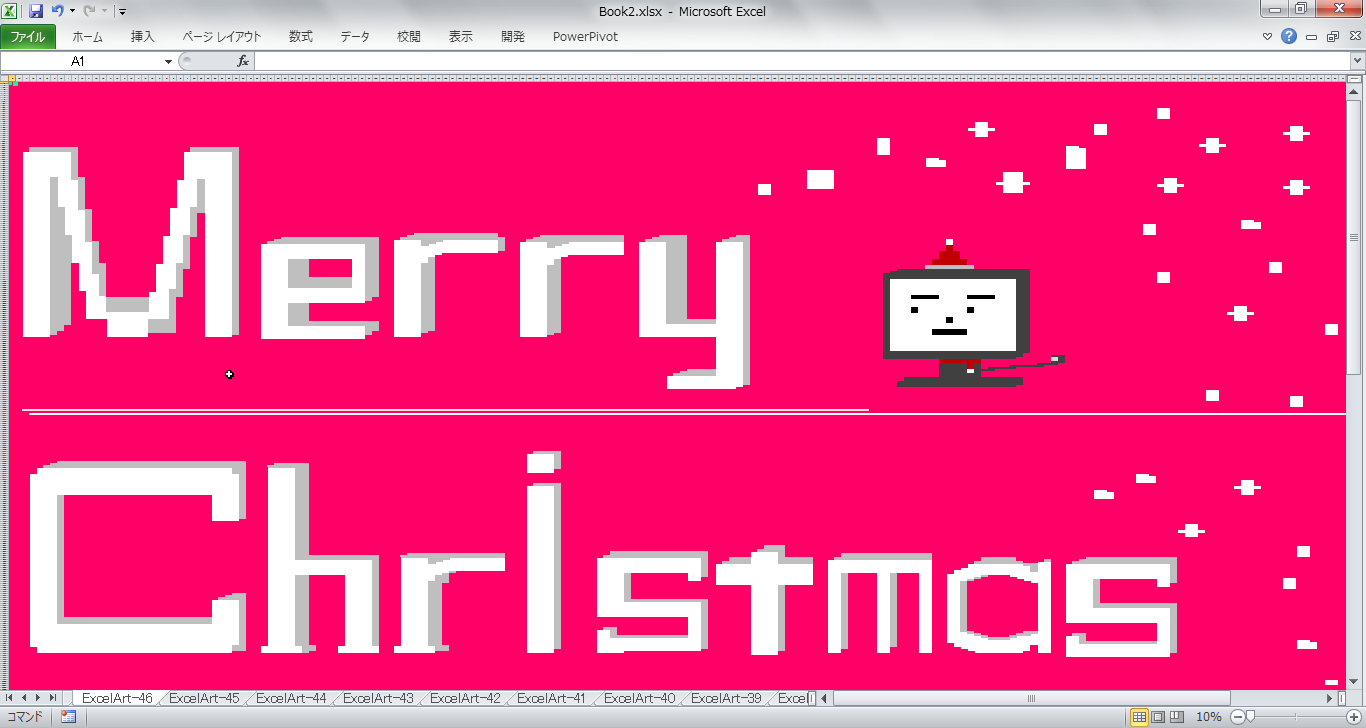This screenshot has height=728, width=1366.
Task: Click horizontal scrollbar left arrow
Action: 825,698
